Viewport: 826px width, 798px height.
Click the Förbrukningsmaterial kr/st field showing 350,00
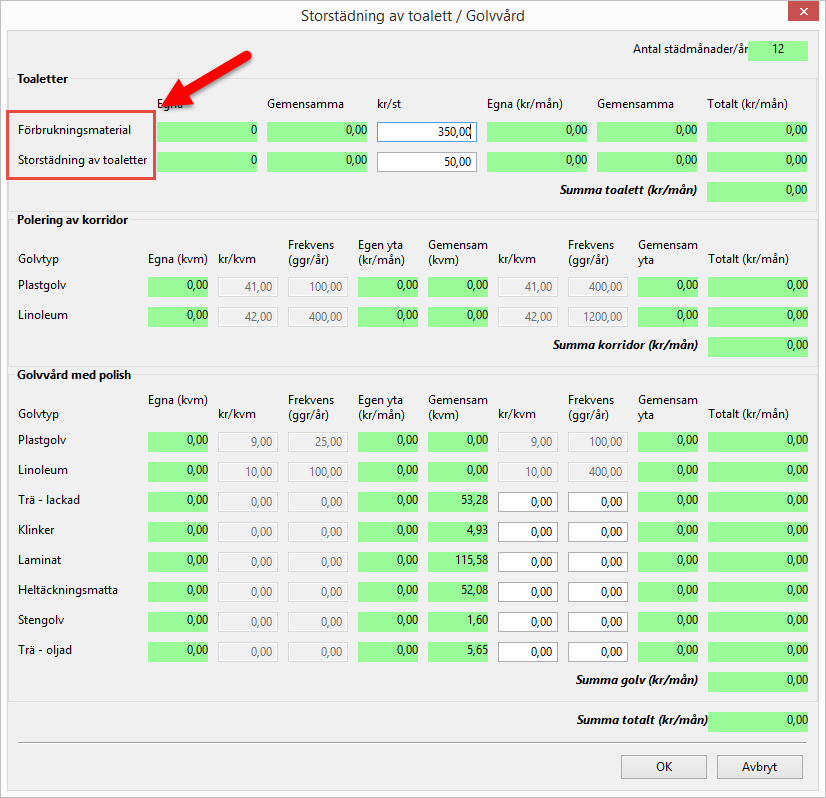[426, 131]
